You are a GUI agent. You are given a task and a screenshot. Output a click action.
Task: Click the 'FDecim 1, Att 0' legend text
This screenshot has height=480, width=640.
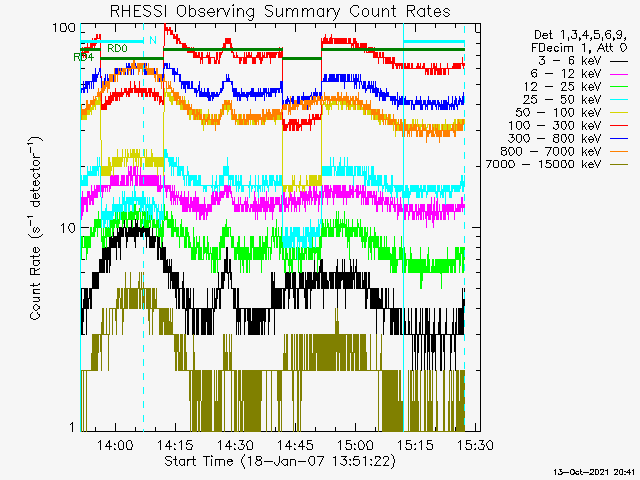tap(579, 48)
